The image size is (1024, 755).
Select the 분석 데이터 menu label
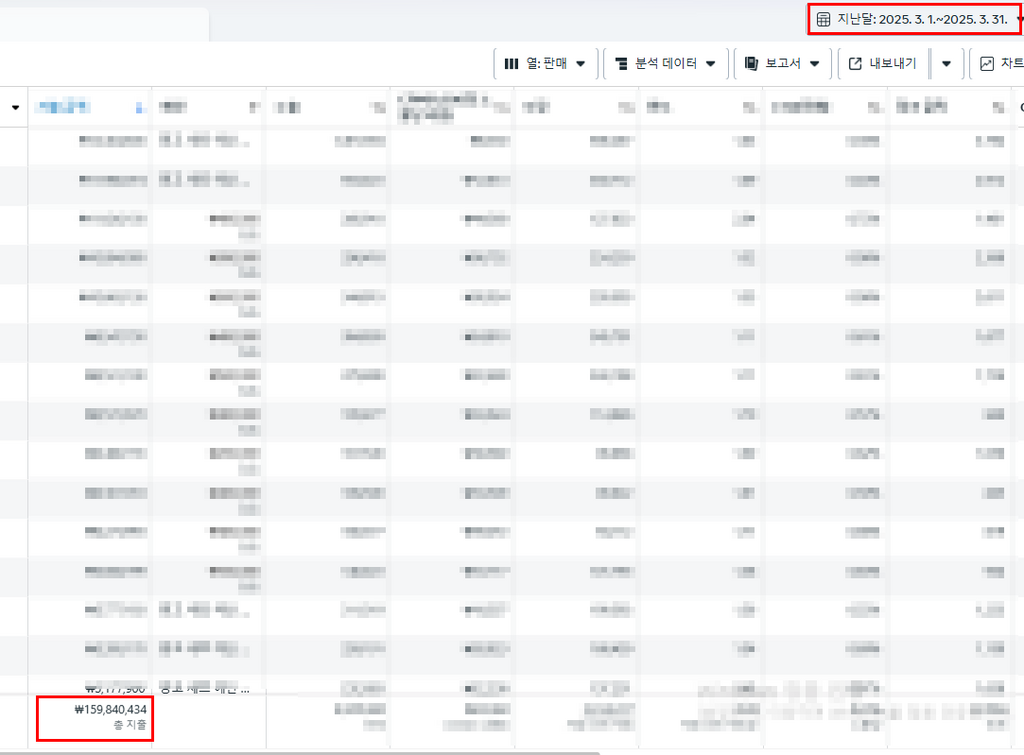pos(666,64)
